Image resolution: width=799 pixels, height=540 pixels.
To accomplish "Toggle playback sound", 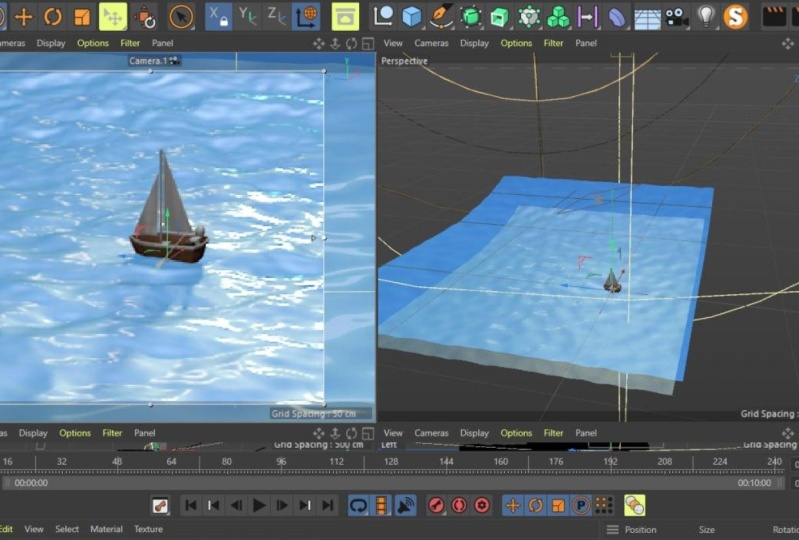I will (x=406, y=505).
